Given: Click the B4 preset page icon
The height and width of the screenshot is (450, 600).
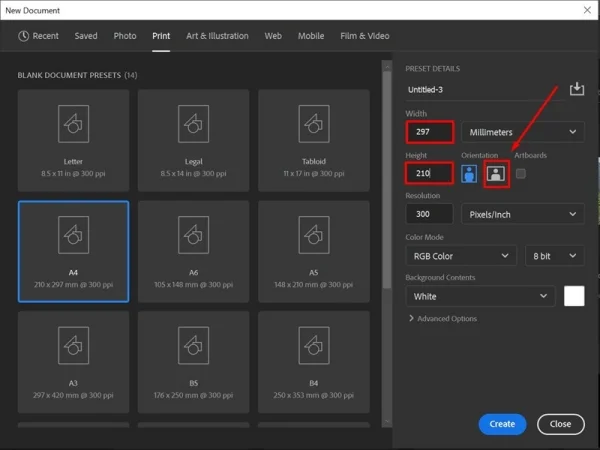Looking at the screenshot, I should pyautogui.click(x=314, y=346).
